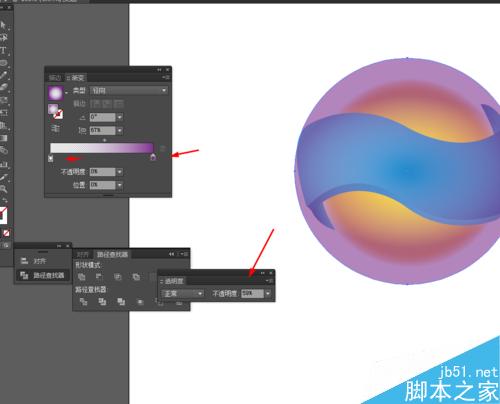Click the fill/stroke toggle in Gradient panel
Viewport: 500px width, 404px height.
click(56, 111)
